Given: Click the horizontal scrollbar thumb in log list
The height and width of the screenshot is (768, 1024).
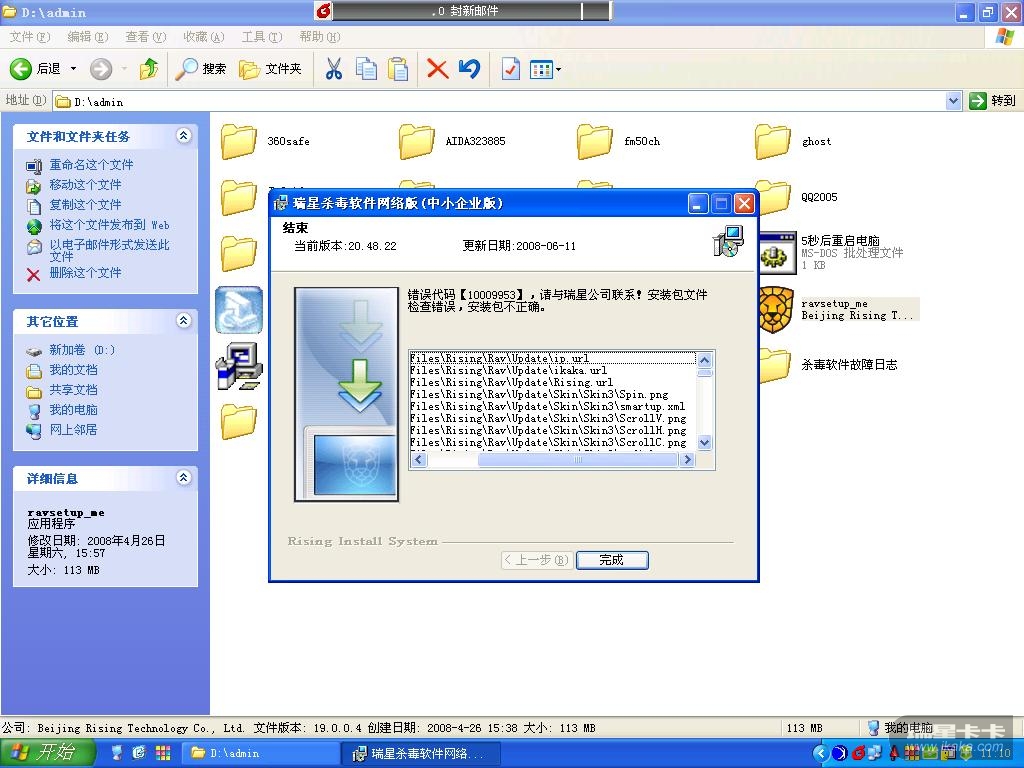Looking at the screenshot, I should click(x=577, y=460).
